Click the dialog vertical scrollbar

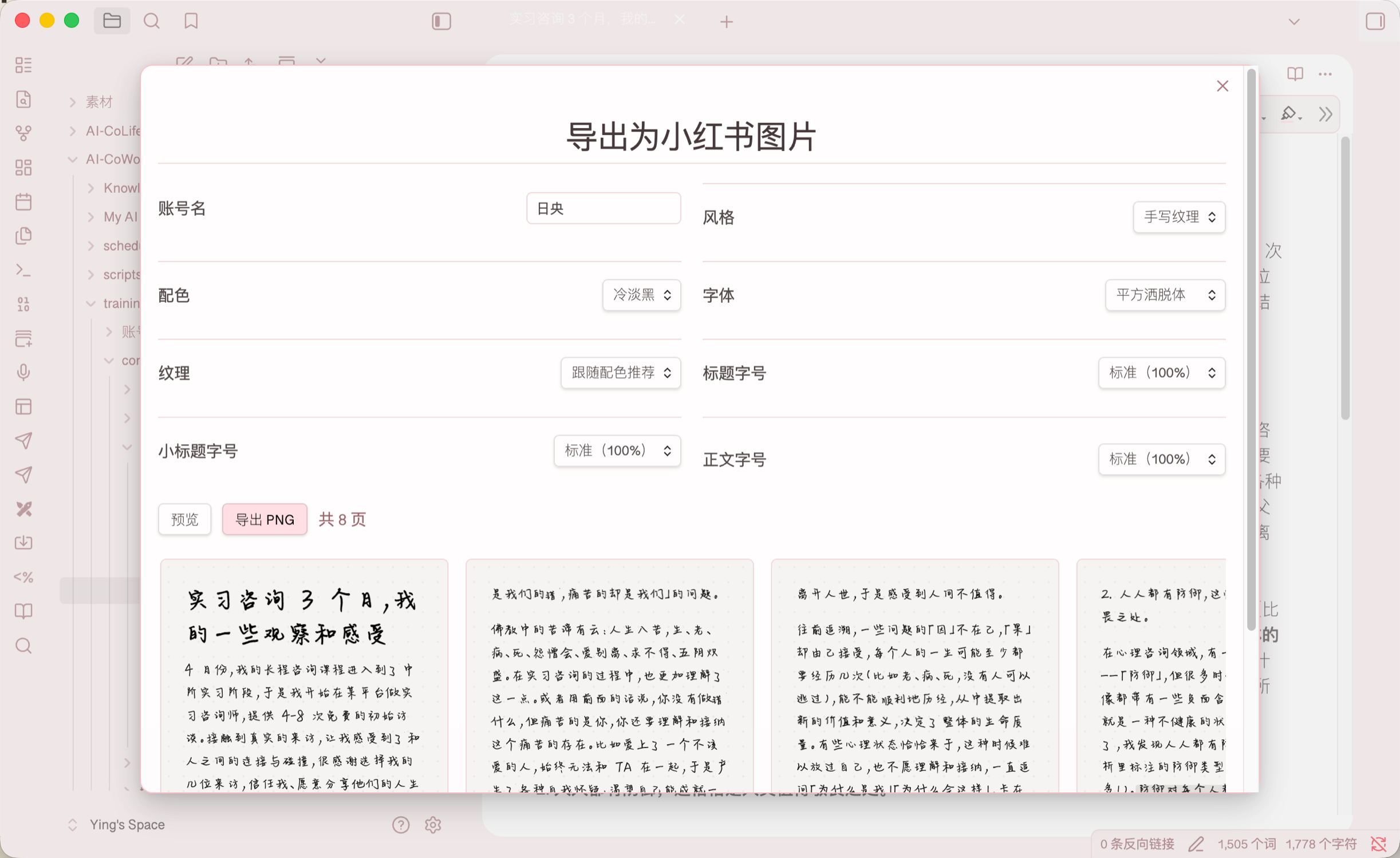(1251, 349)
